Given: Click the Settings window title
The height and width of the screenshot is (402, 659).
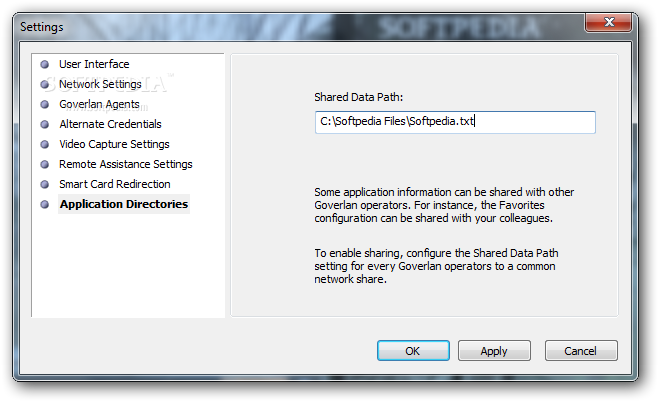Looking at the screenshot, I should click(x=42, y=27).
